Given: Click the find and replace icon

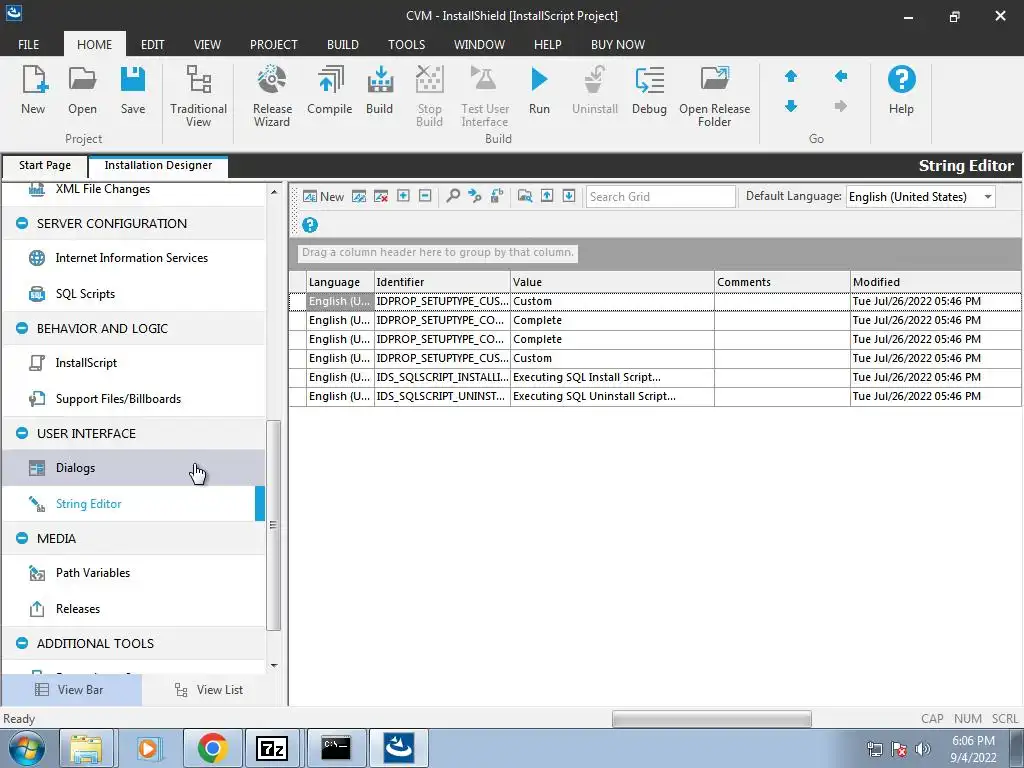Looking at the screenshot, I should pyautogui.click(x=497, y=196).
